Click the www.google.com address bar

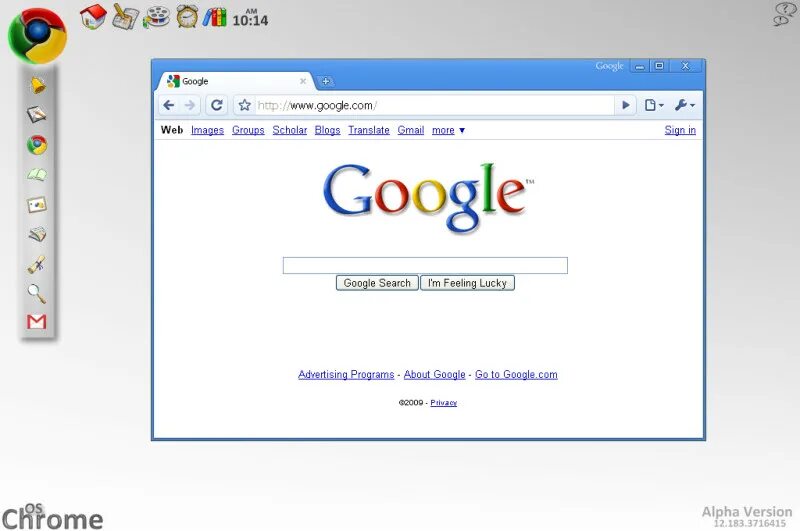click(434, 105)
